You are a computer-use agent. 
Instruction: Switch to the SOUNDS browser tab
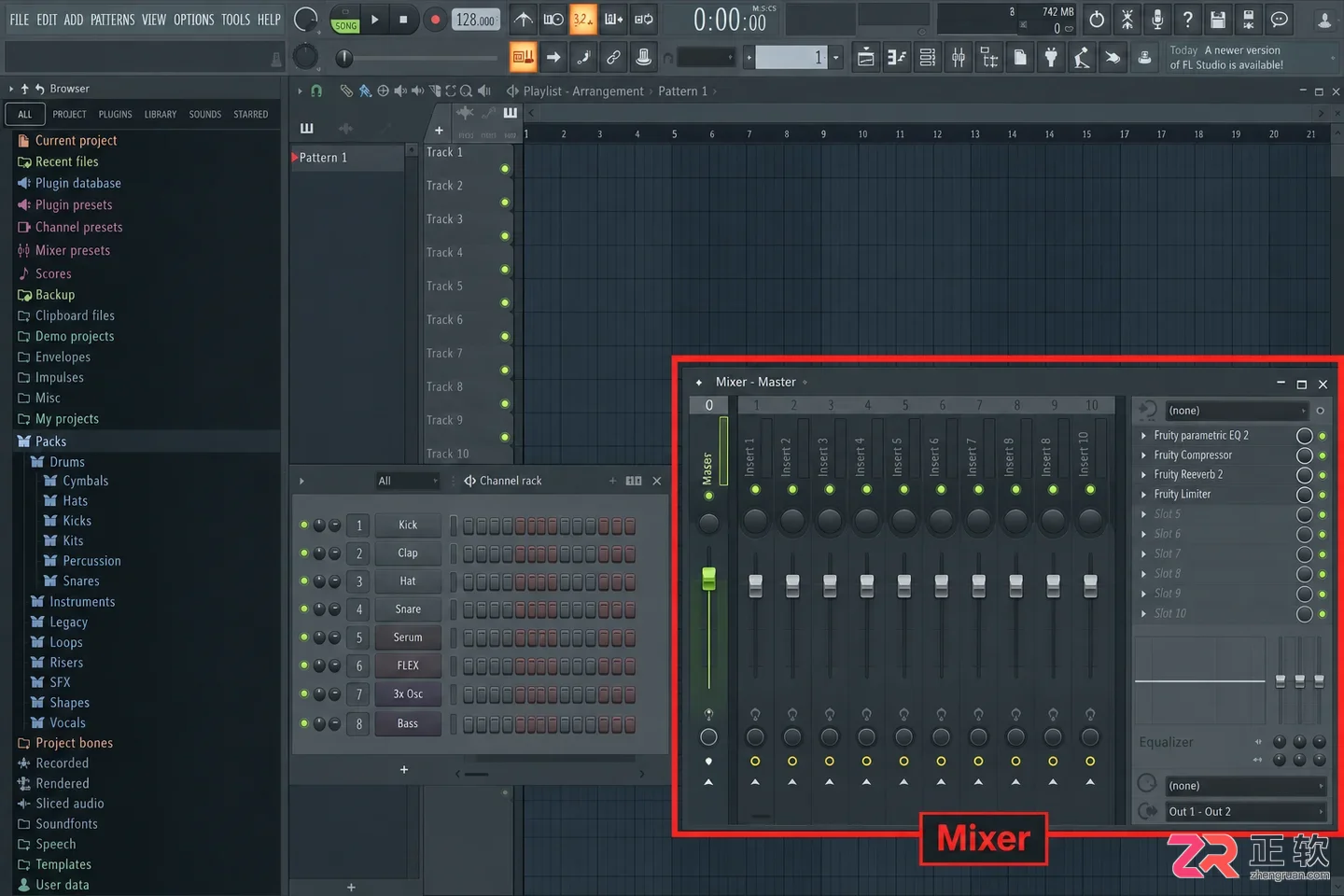(205, 115)
